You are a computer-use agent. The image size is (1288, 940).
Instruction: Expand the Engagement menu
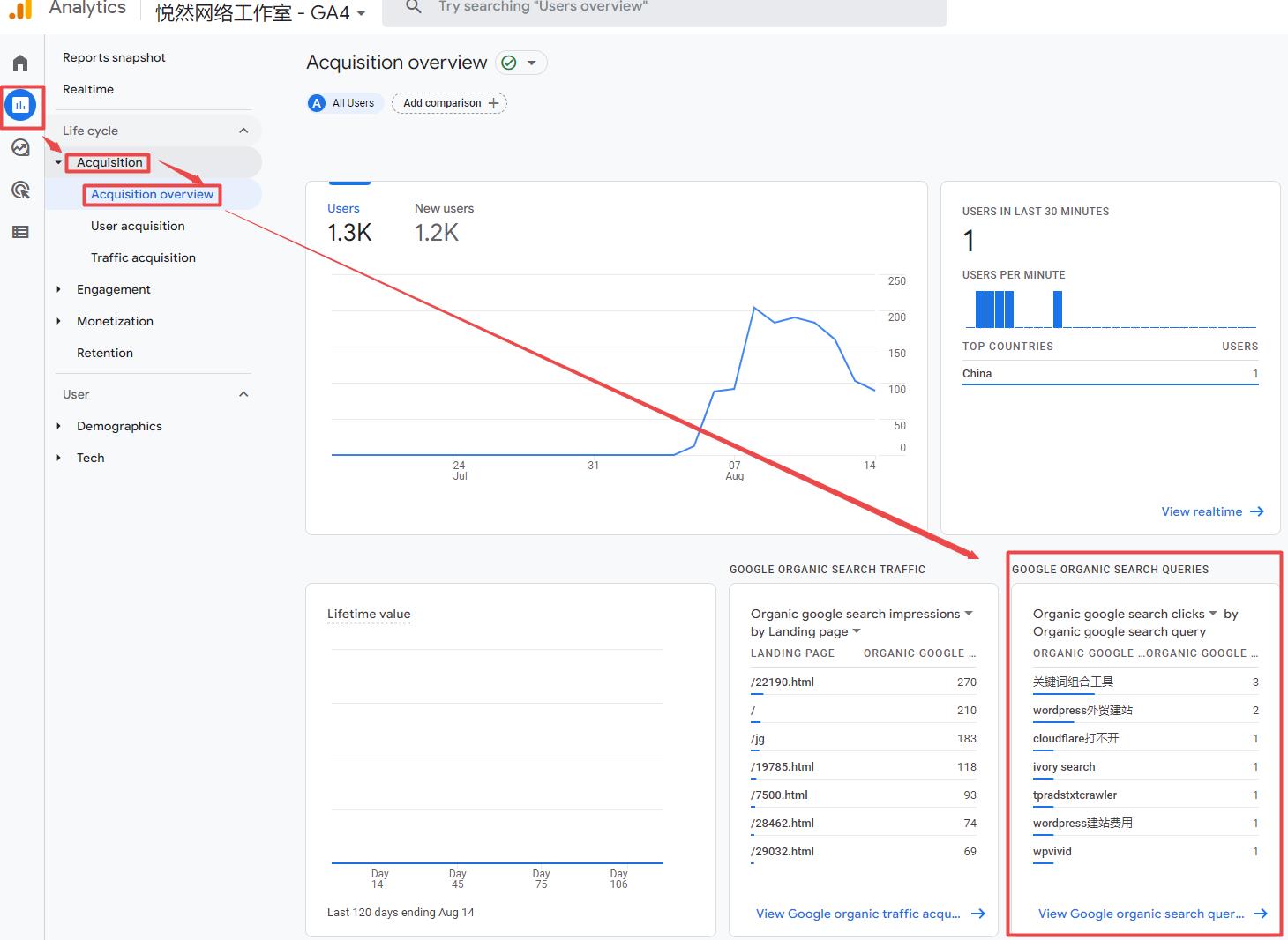(58, 289)
